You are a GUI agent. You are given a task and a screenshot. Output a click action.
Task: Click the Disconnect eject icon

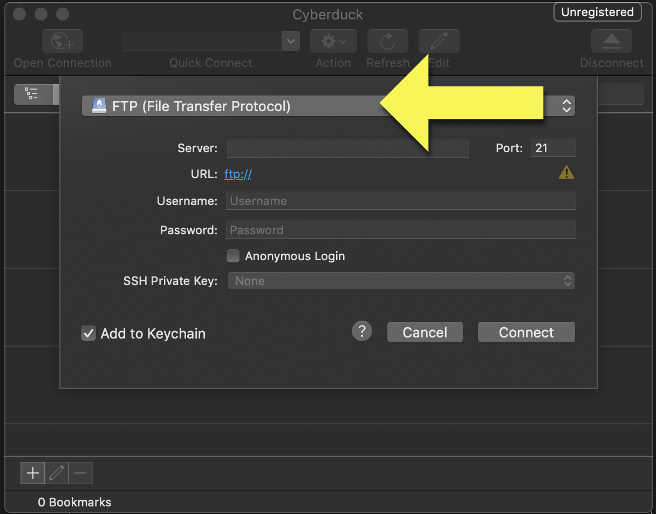click(x=611, y=41)
